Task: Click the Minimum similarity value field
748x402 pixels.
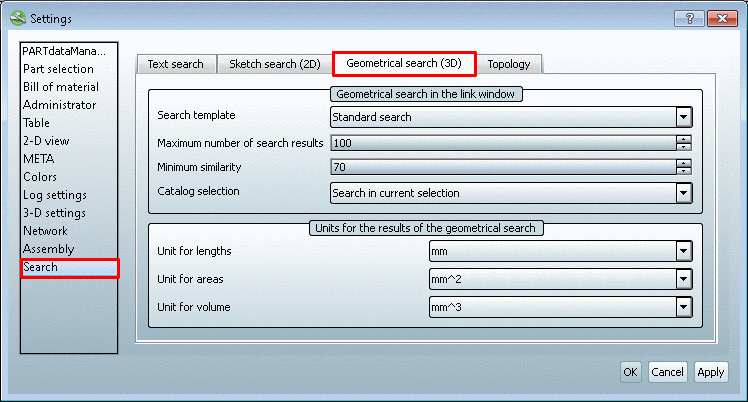Action: (503, 167)
